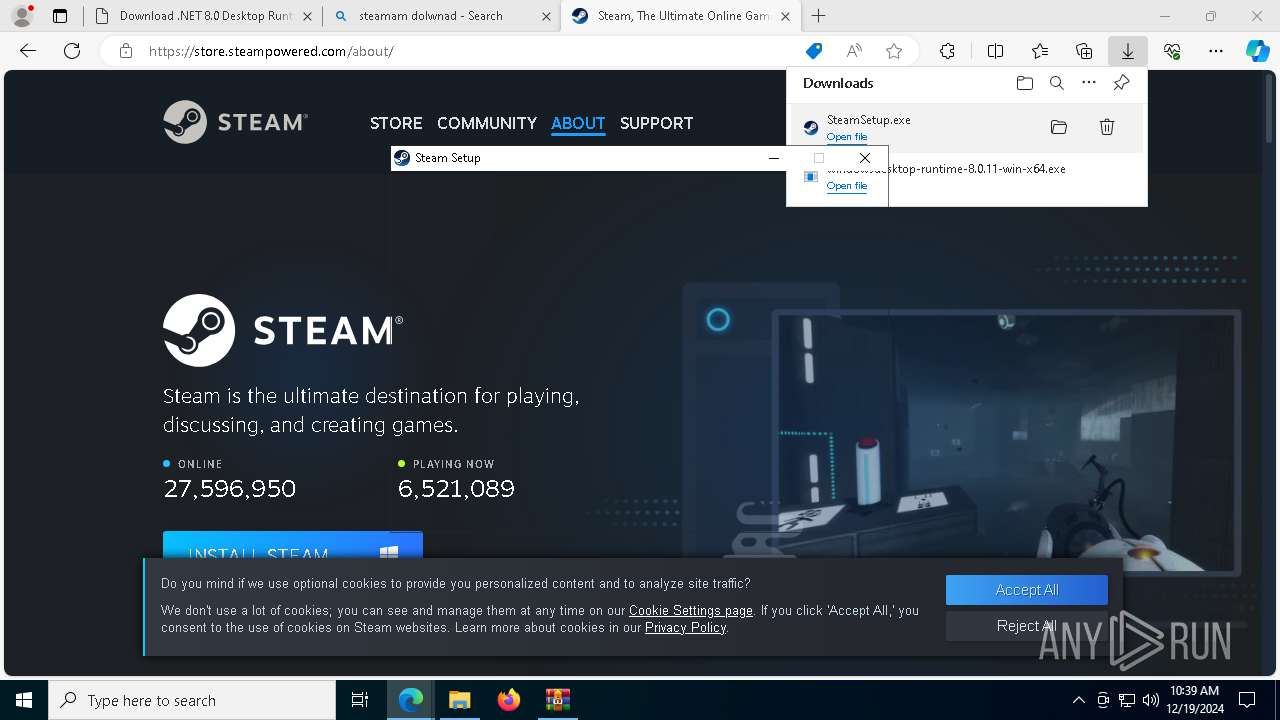Open Microsoft Edge from the taskbar
The width and height of the screenshot is (1280, 720).
click(x=411, y=700)
